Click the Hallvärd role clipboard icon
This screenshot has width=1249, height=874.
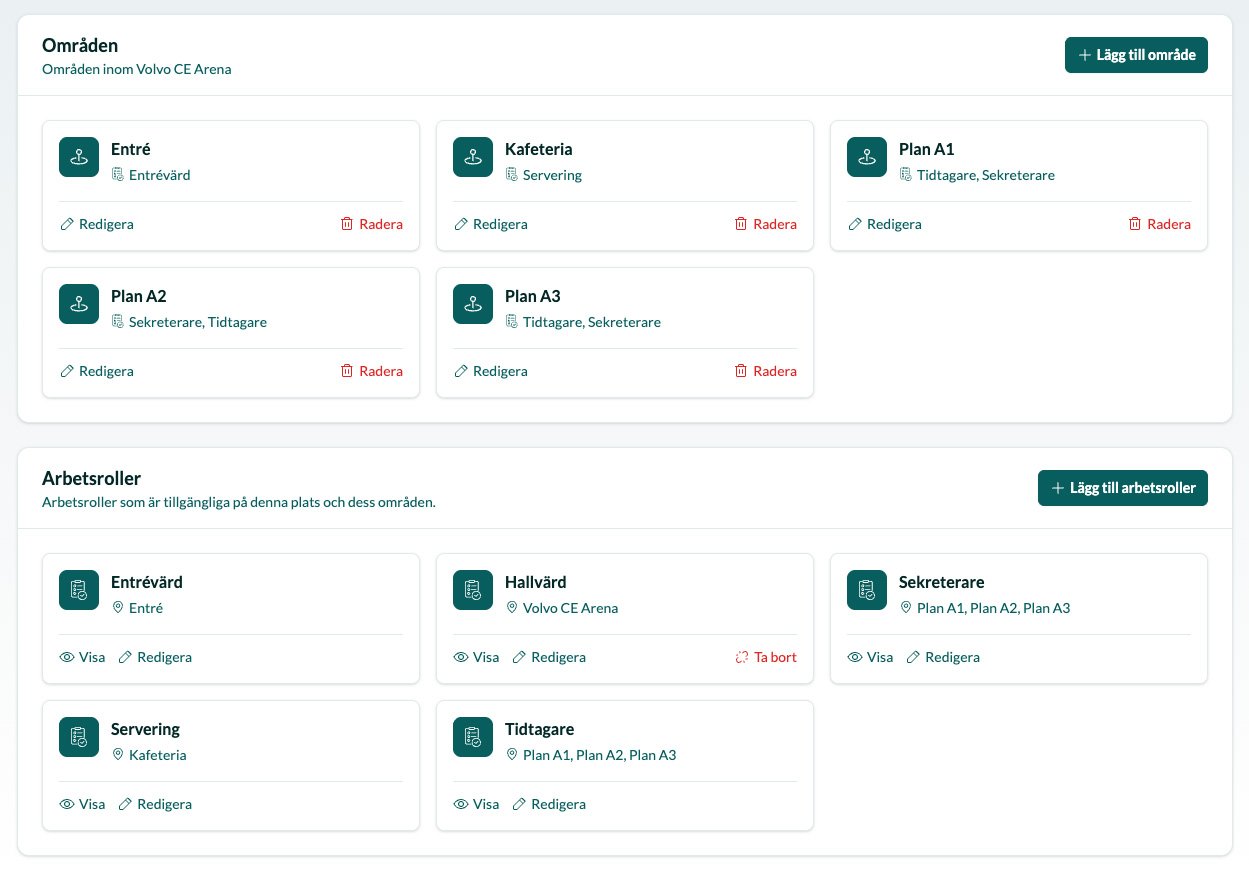coord(473,590)
